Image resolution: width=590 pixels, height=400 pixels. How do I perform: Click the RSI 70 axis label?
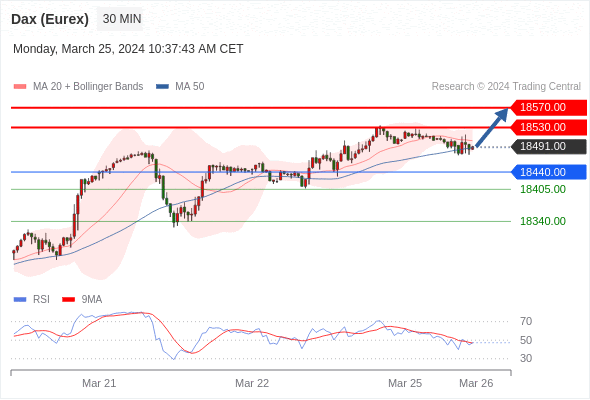526,321
